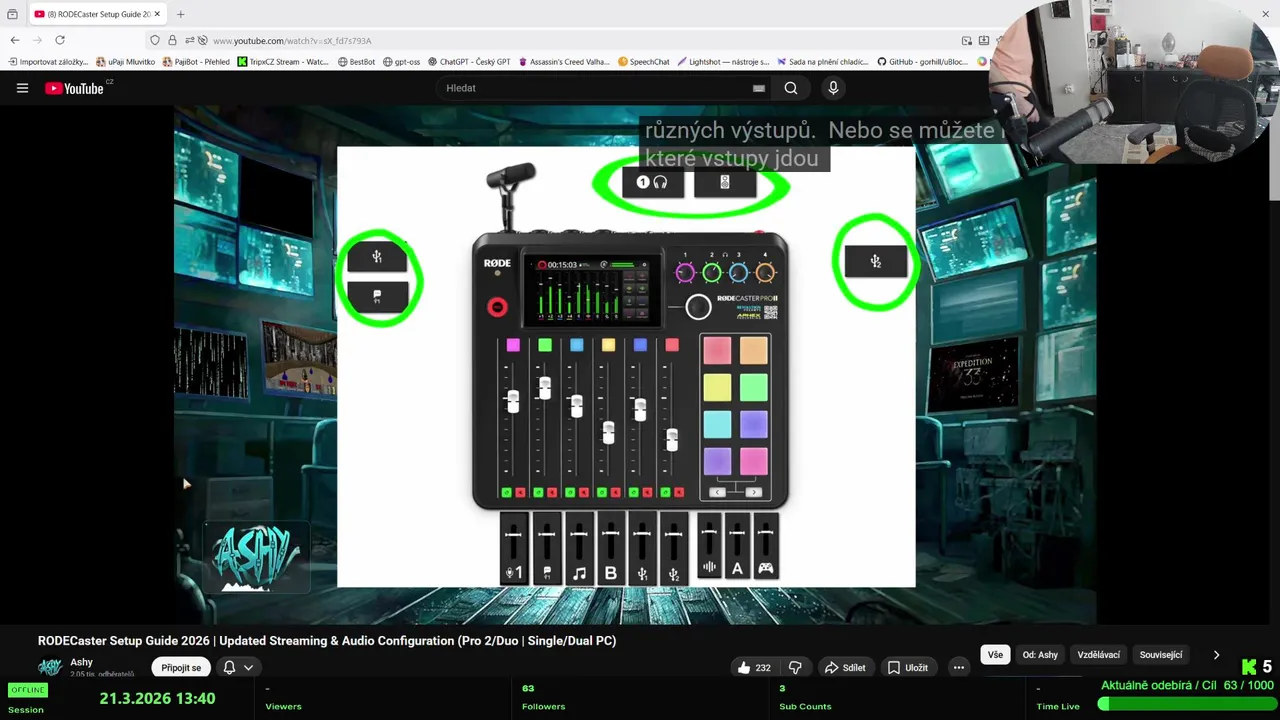This screenshot has width=1280, height=720.
Task: Click the picture-in-picture icon in address bar
Action: coord(967,40)
